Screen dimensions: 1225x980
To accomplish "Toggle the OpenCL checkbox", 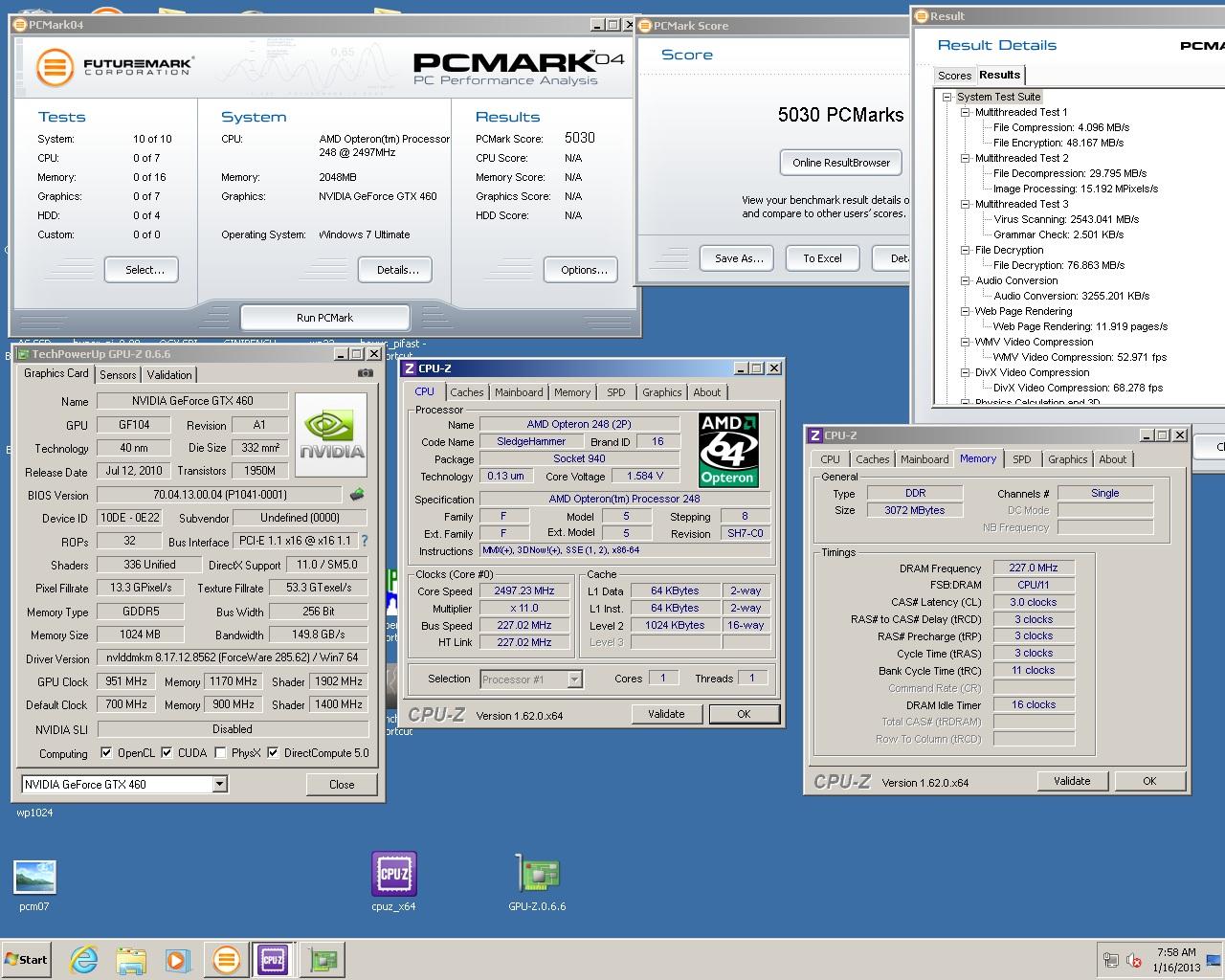I will click(x=106, y=753).
